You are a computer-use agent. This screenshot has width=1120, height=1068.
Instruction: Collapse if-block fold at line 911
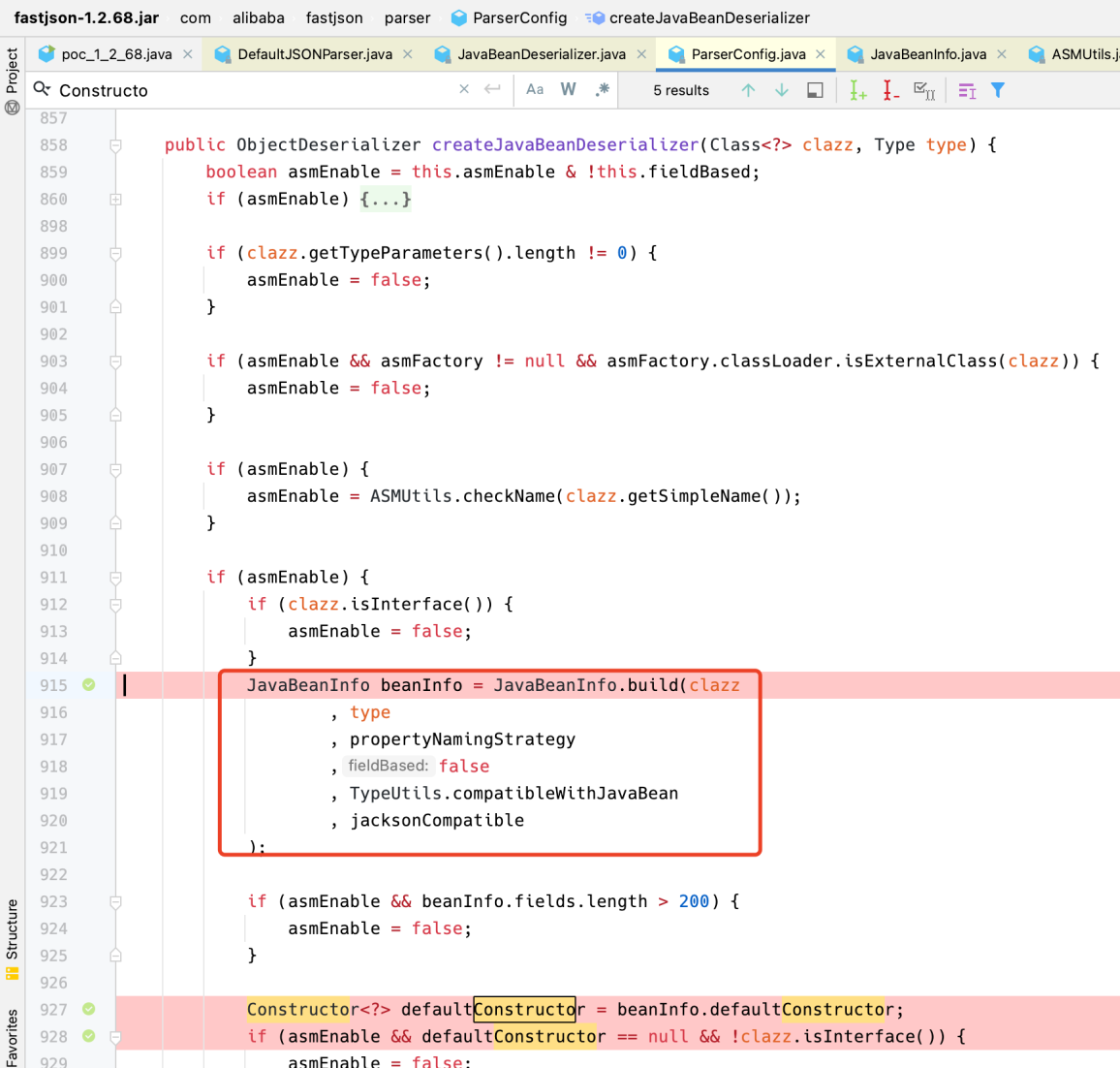point(115,578)
